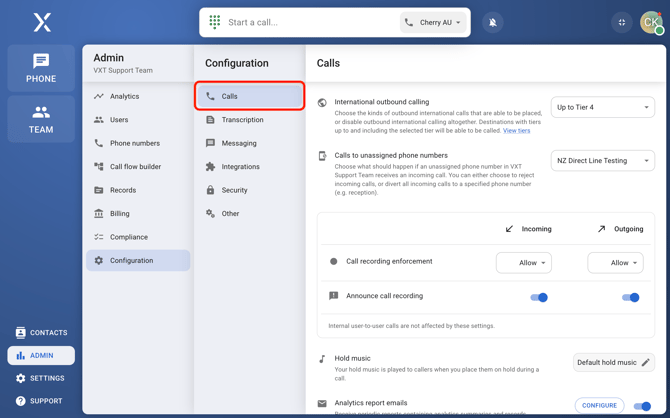The height and width of the screenshot is (418, 670).
Task: Click the Security padlock icon
Action: [210, 190]
